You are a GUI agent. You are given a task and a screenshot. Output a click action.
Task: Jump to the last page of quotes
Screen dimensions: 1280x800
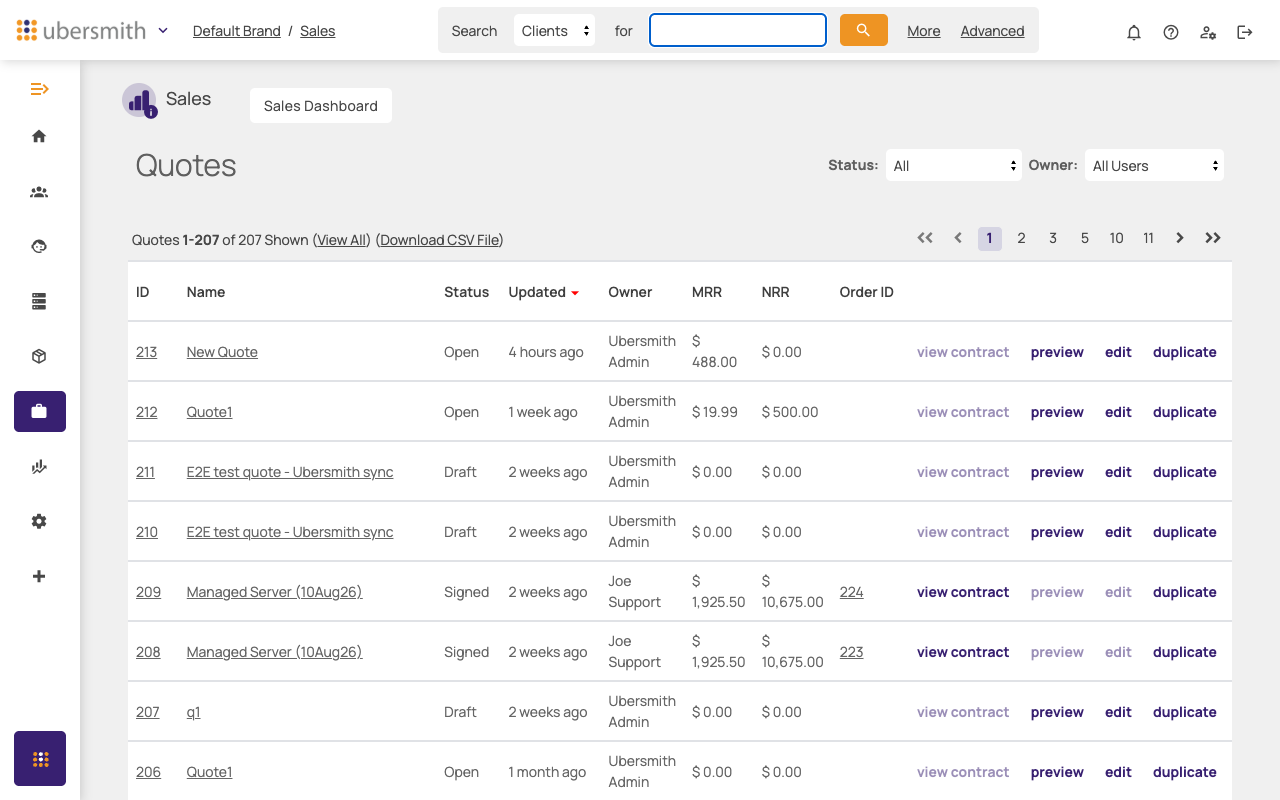(1213, 238)
